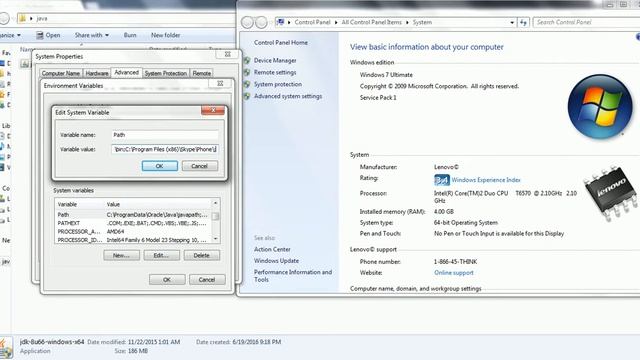
Task: Open Control Panel Home link
Action: (281, 42)
